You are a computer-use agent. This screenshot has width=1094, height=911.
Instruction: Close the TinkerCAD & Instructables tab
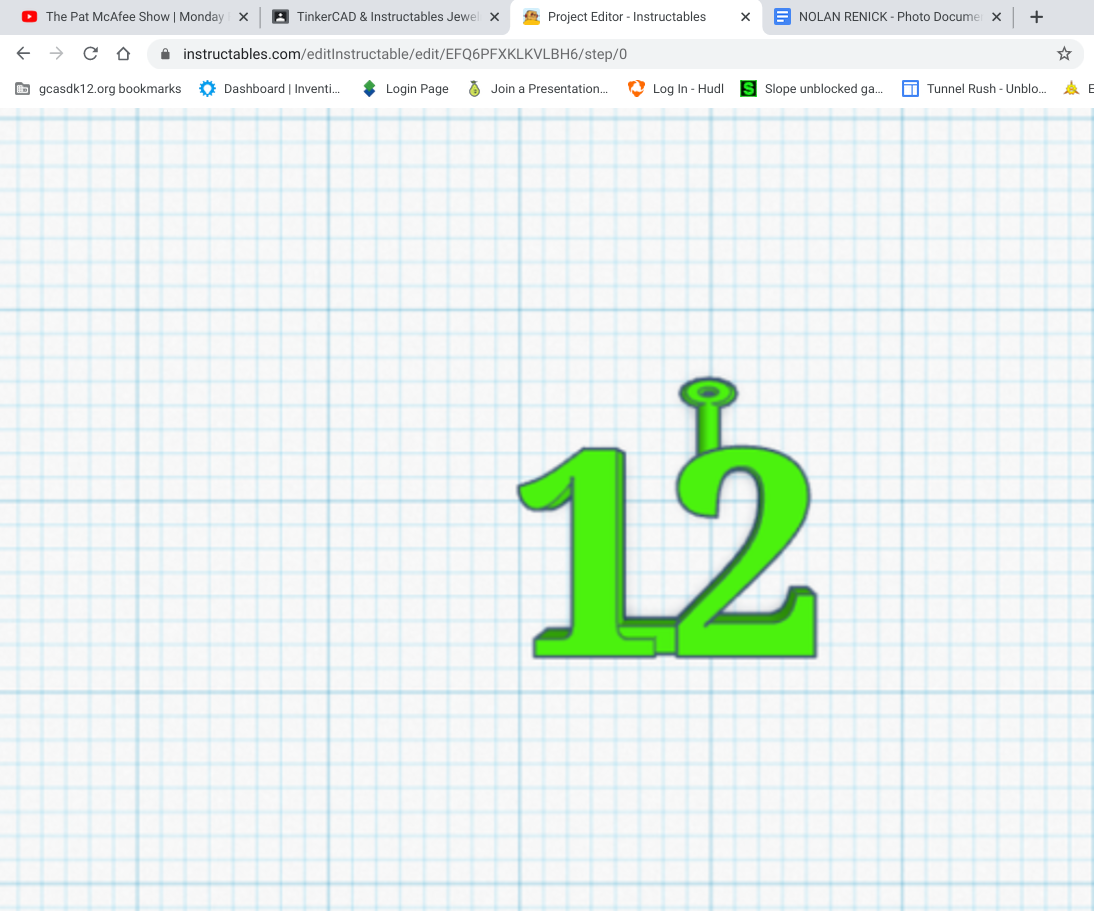(495, 17)
